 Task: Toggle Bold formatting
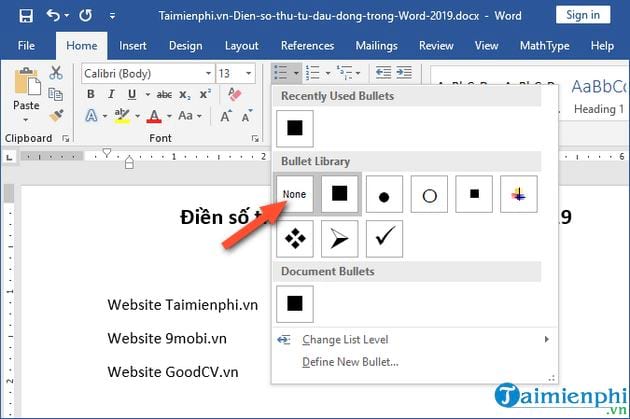(91, 94)
